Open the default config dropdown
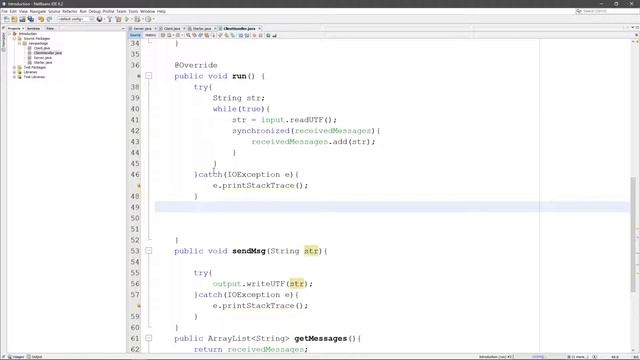Image resolution: width=640 pixels, height=360 pixels. (76, 19)
